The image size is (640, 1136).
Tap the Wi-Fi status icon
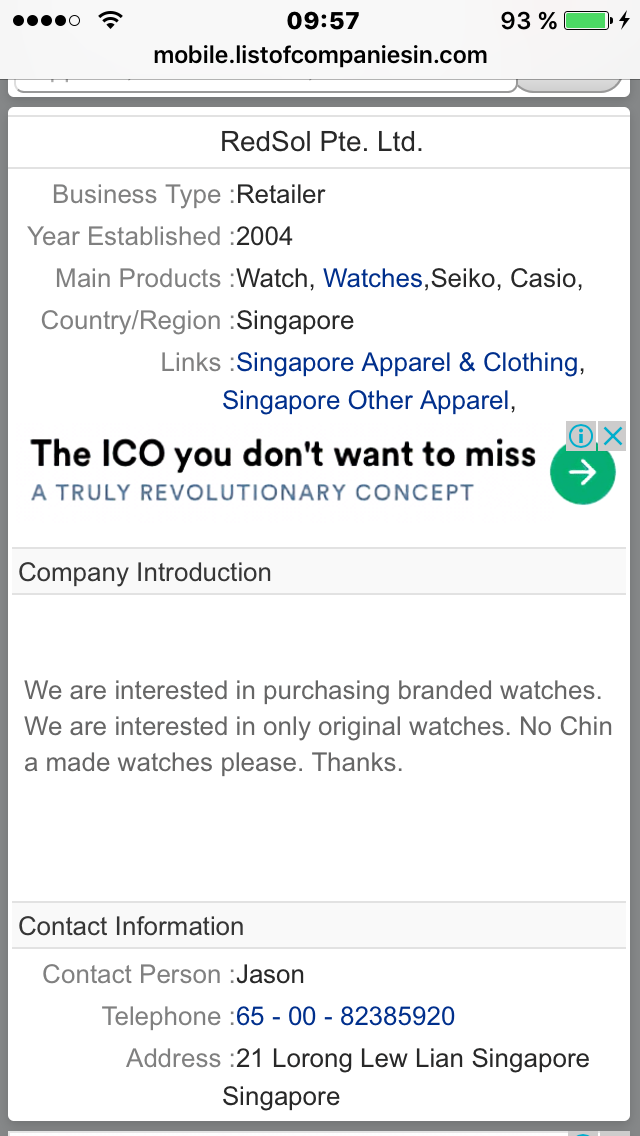coord(110,20)
